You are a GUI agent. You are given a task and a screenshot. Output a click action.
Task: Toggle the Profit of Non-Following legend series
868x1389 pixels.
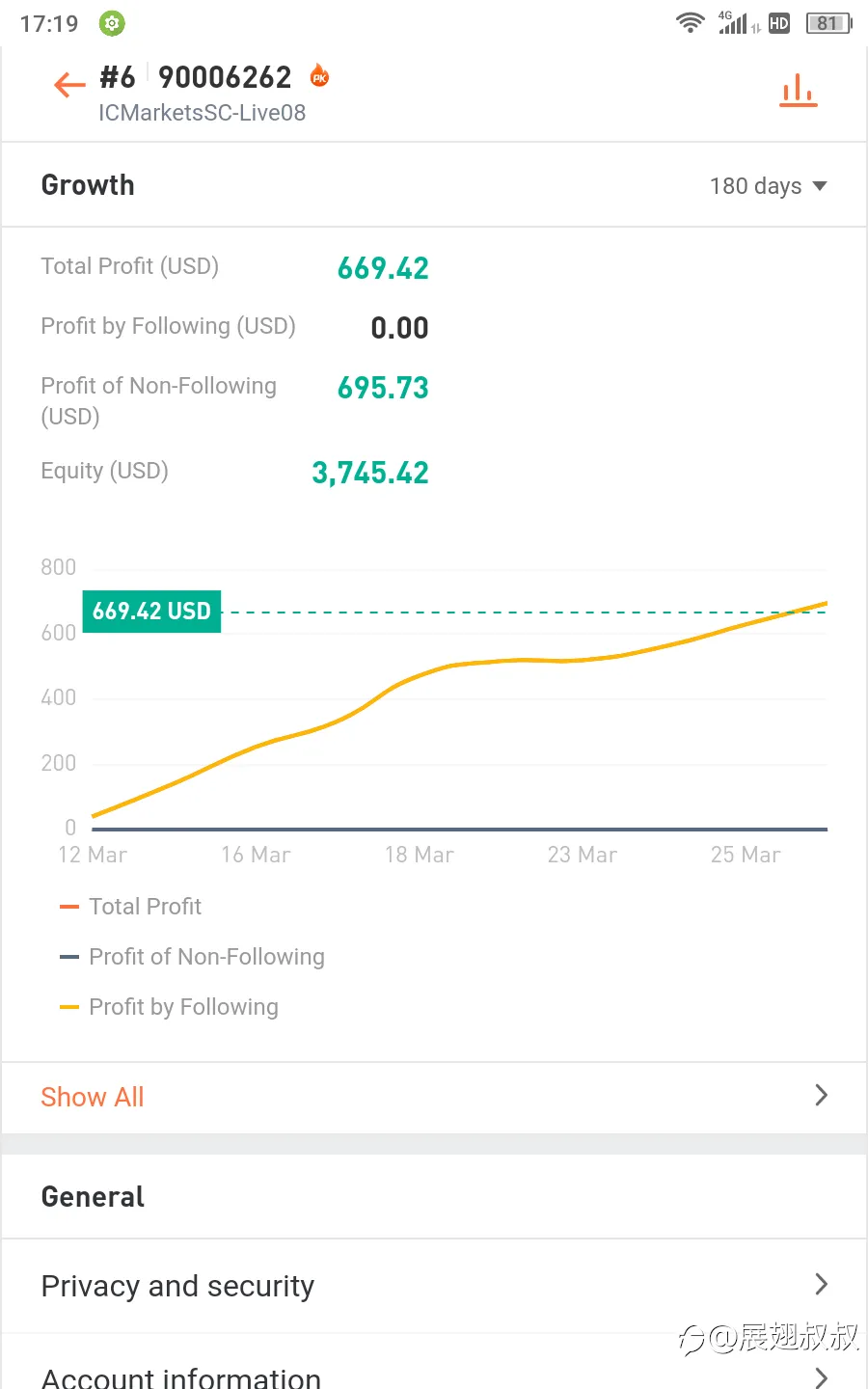[x=192, y=957]
